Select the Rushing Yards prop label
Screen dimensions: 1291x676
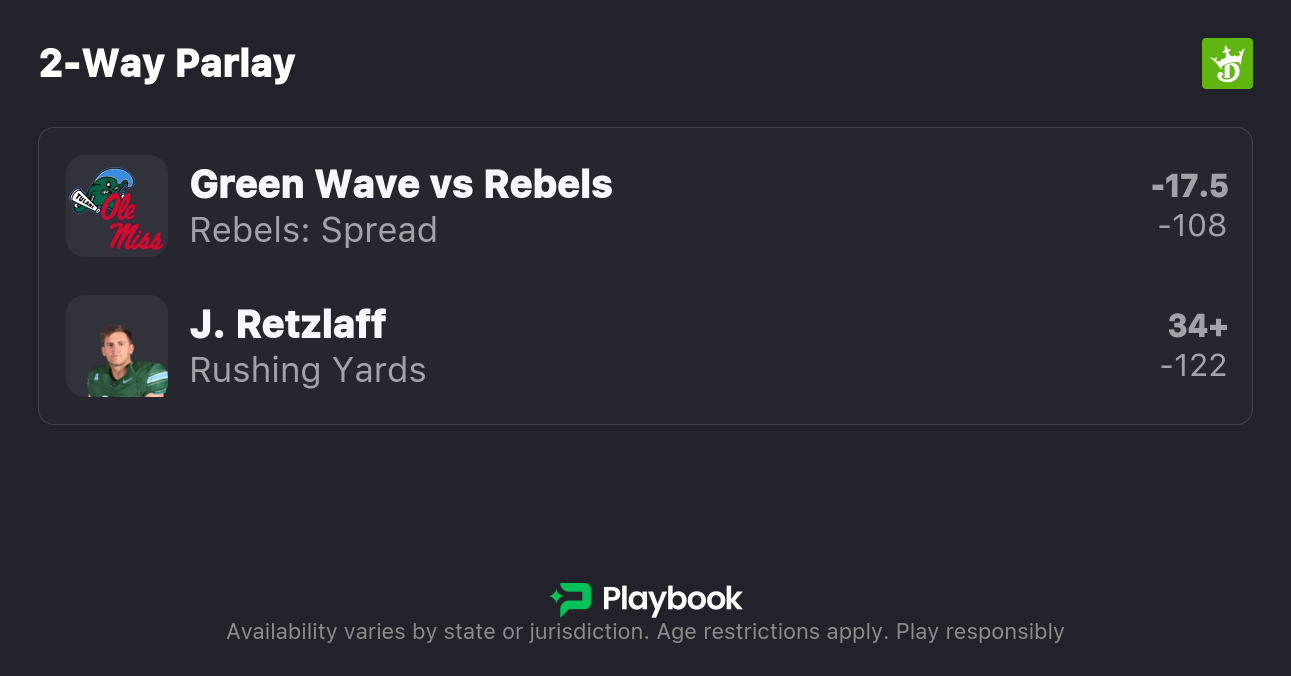pos(308,370)
